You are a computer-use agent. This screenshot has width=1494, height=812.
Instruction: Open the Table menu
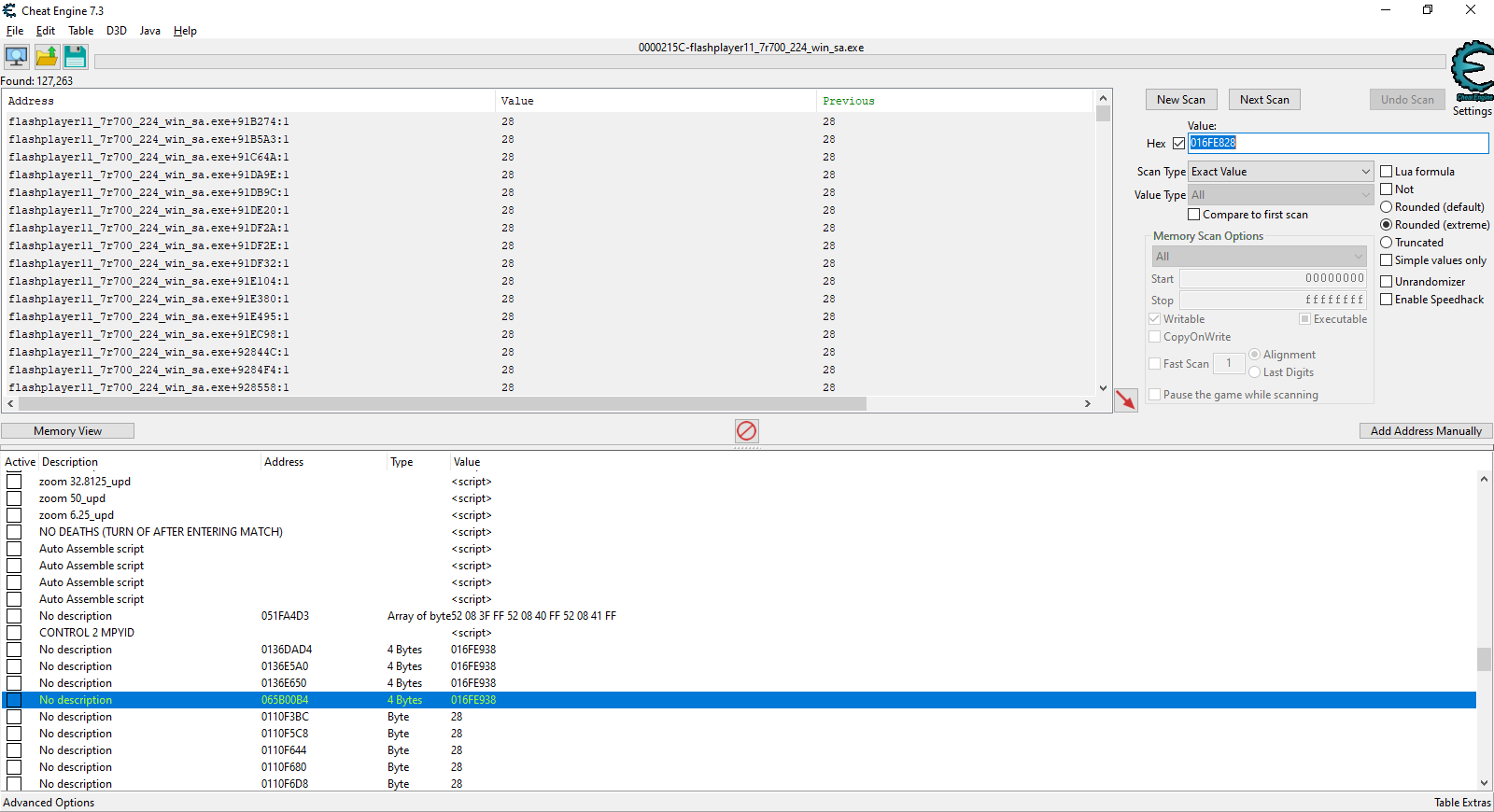pos(80,31)
